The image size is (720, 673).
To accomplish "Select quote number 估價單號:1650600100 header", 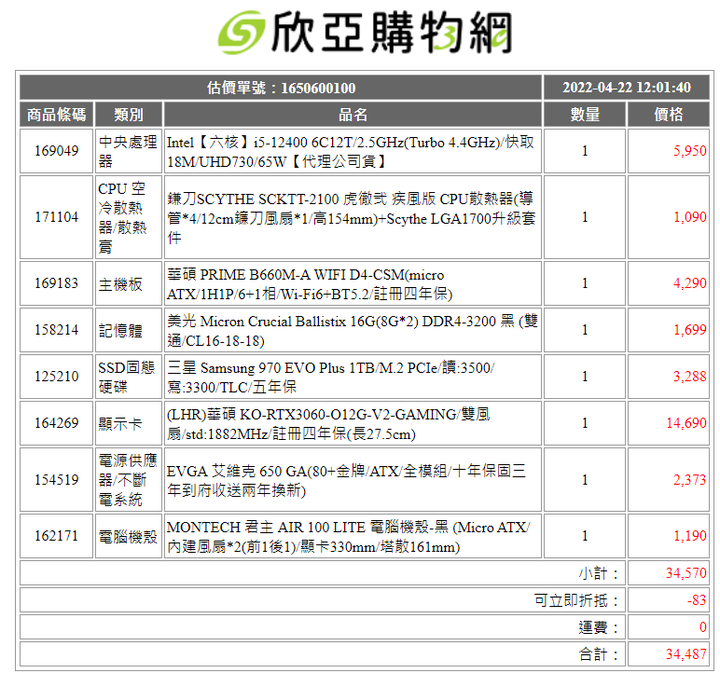I will (281, 87).
